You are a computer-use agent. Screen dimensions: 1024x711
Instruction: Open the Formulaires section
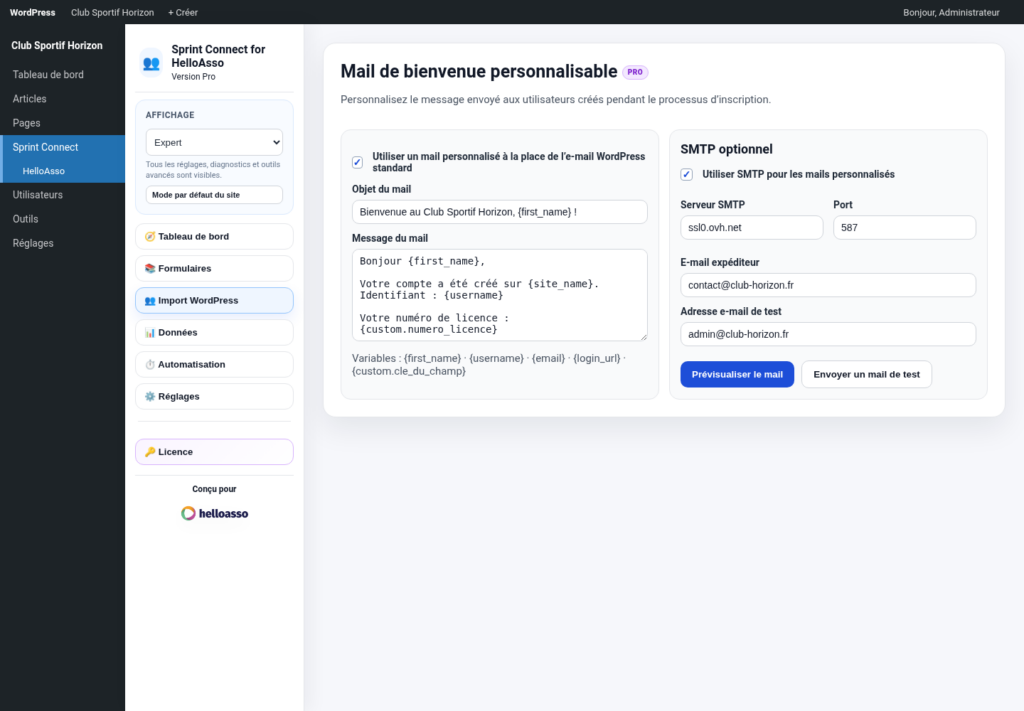[214, 268]
